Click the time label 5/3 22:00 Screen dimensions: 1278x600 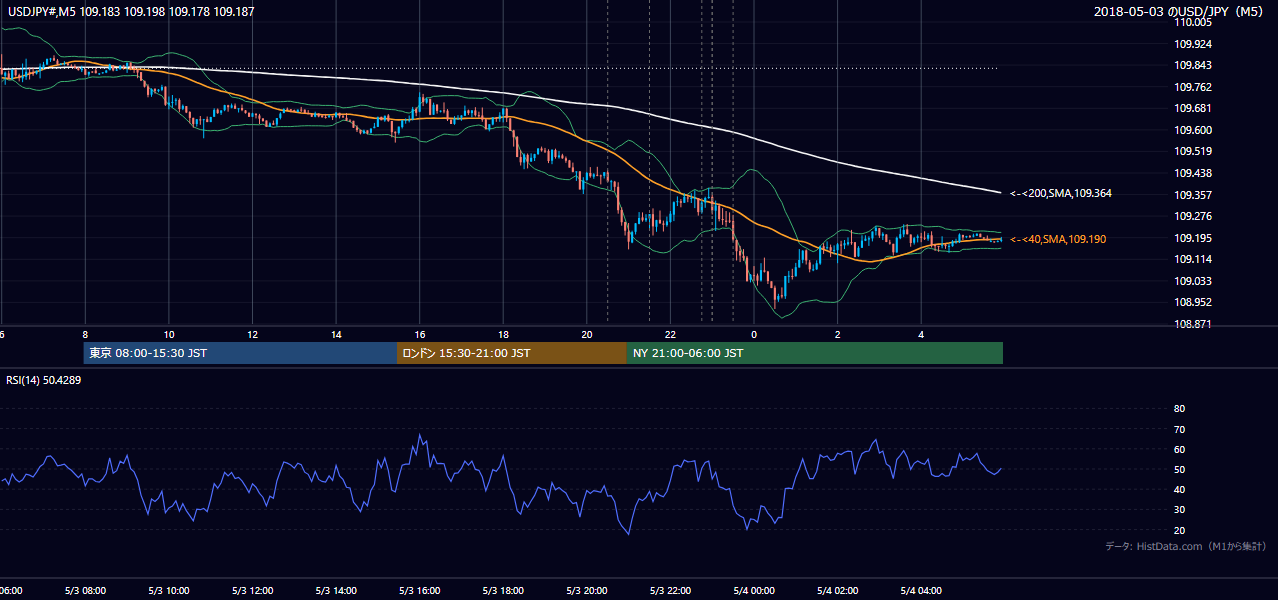pos(670,591)
